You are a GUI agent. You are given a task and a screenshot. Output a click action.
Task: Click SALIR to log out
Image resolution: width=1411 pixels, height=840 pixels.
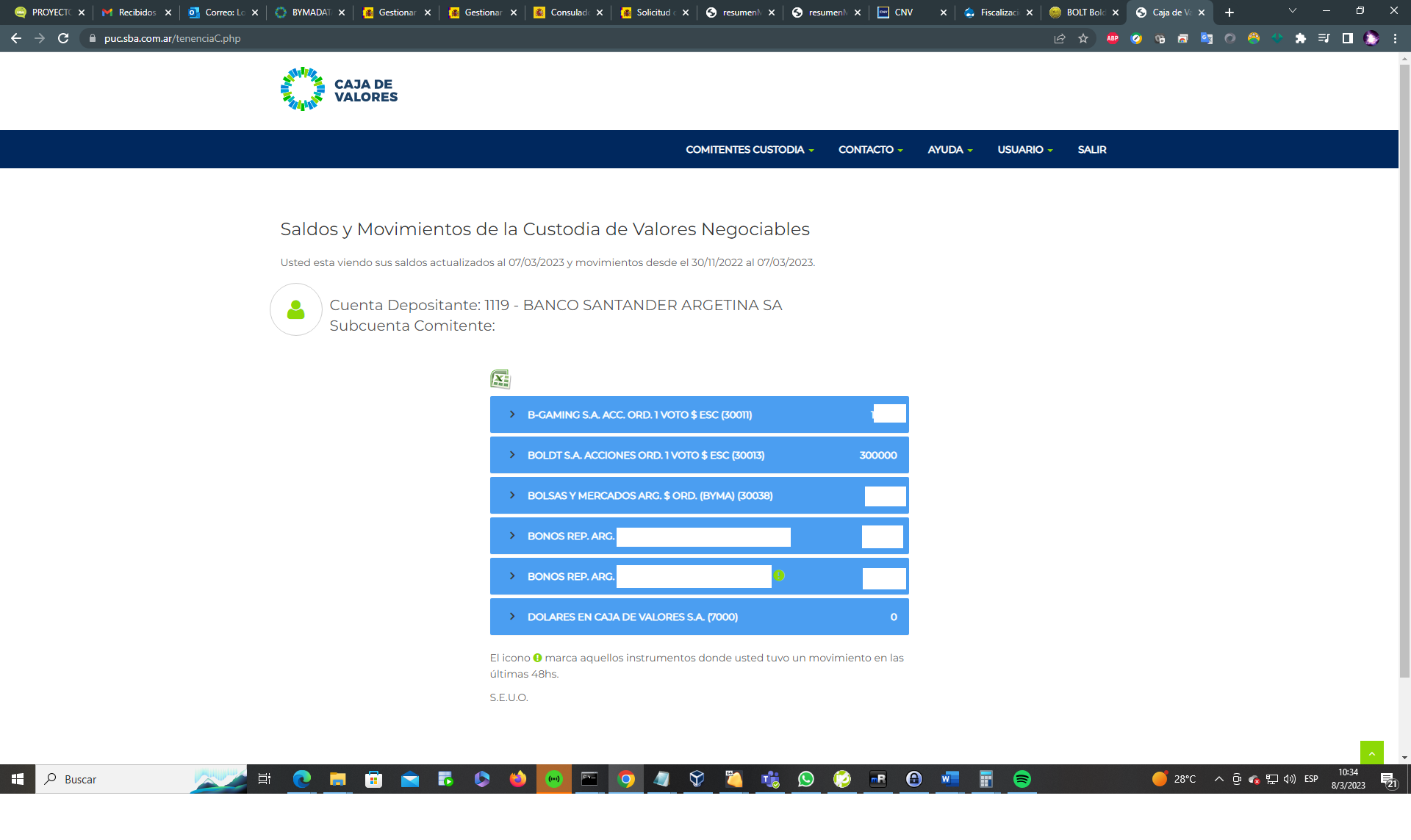pos(1092,149)
